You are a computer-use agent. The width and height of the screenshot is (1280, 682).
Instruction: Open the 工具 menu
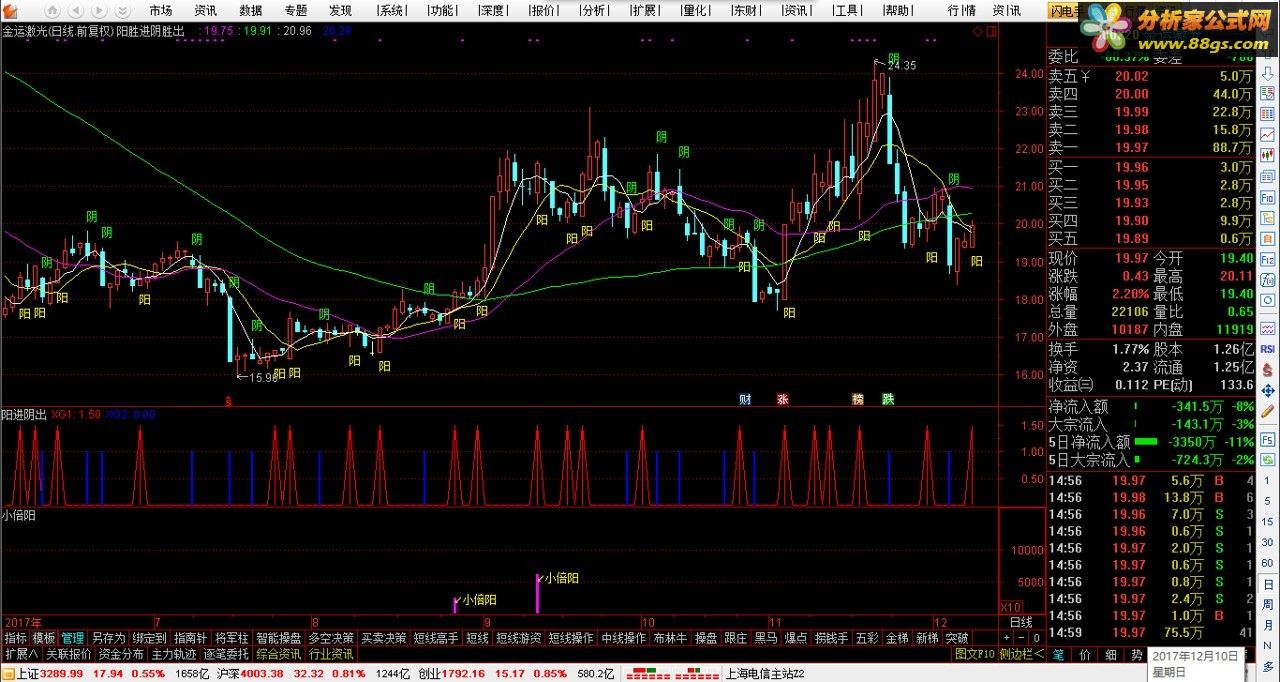pyautogui.click(x=847, y=10)
